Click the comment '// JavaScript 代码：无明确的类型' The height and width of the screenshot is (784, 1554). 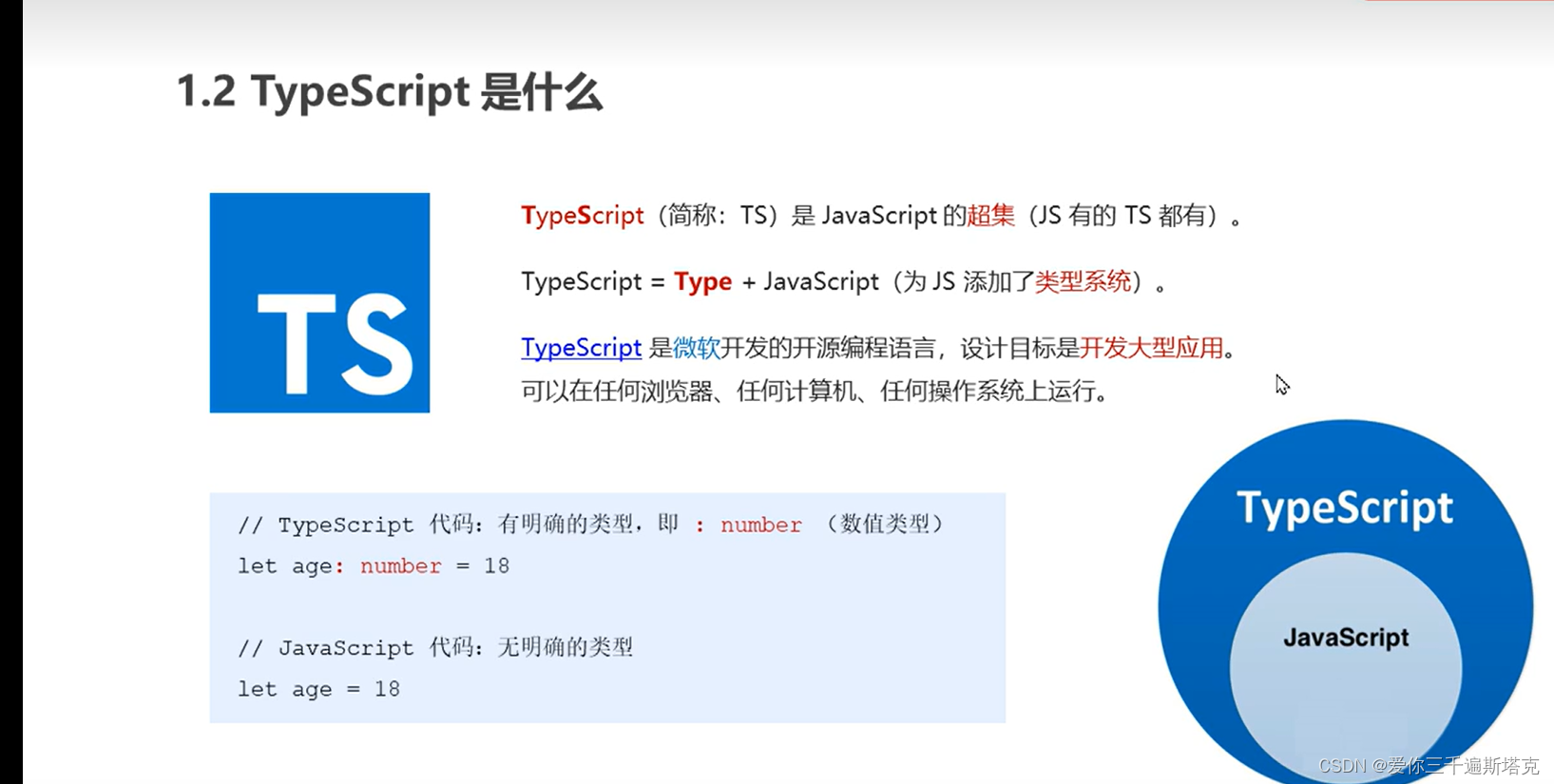pyautogui.click(x=435, y=648)
